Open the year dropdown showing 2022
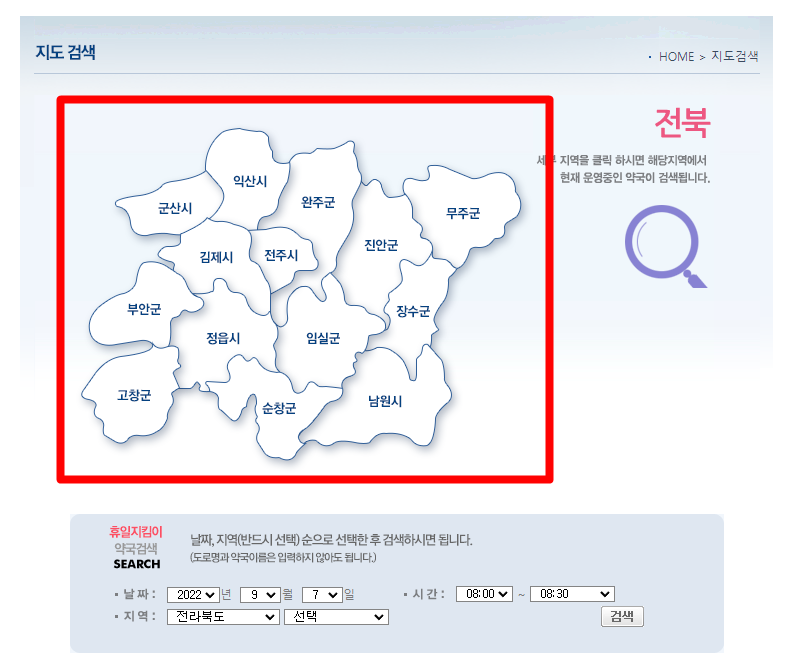 (x=192, y=594)
